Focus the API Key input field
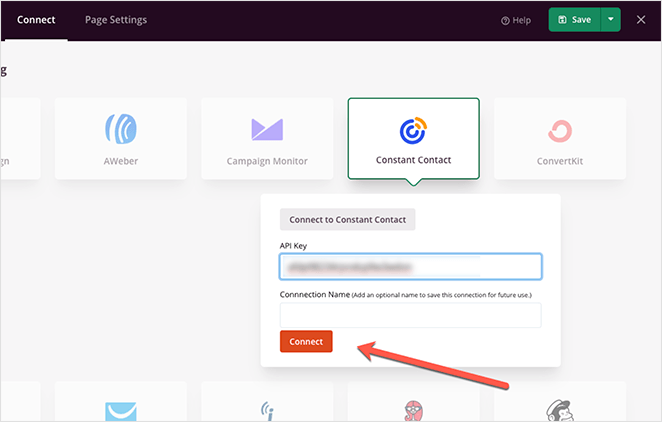Screen dimensions: 662x422 (x=411, y=267)
